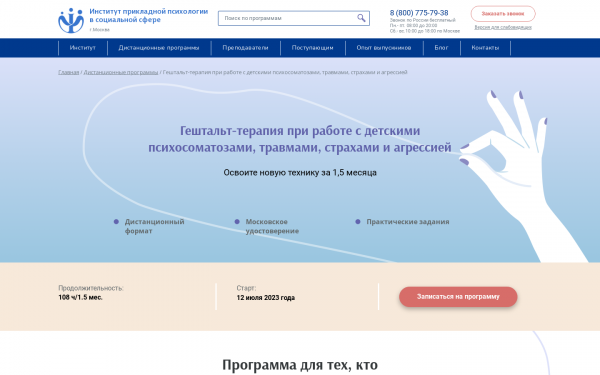Image resolution: width=600 pixels, height=375 pixels.
Task: Click 'Освоите новую технику за 1,5 месяца' text
Action: (x=300, y=173)
